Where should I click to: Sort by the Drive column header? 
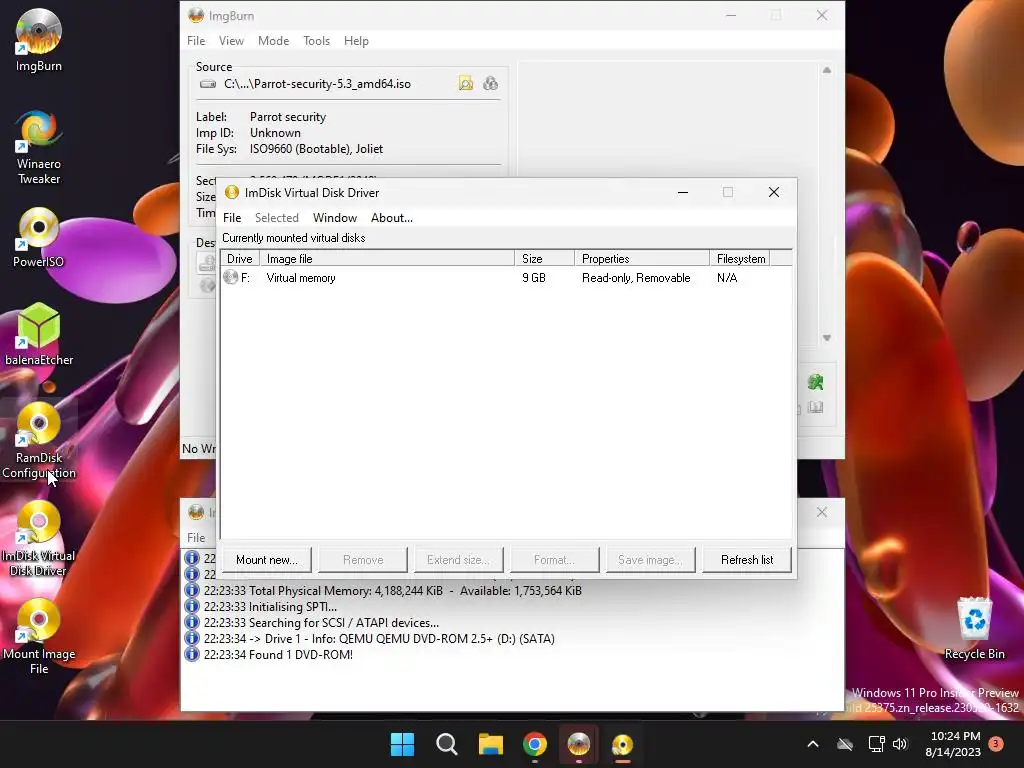pyautogui.click(x=240, y=259)
